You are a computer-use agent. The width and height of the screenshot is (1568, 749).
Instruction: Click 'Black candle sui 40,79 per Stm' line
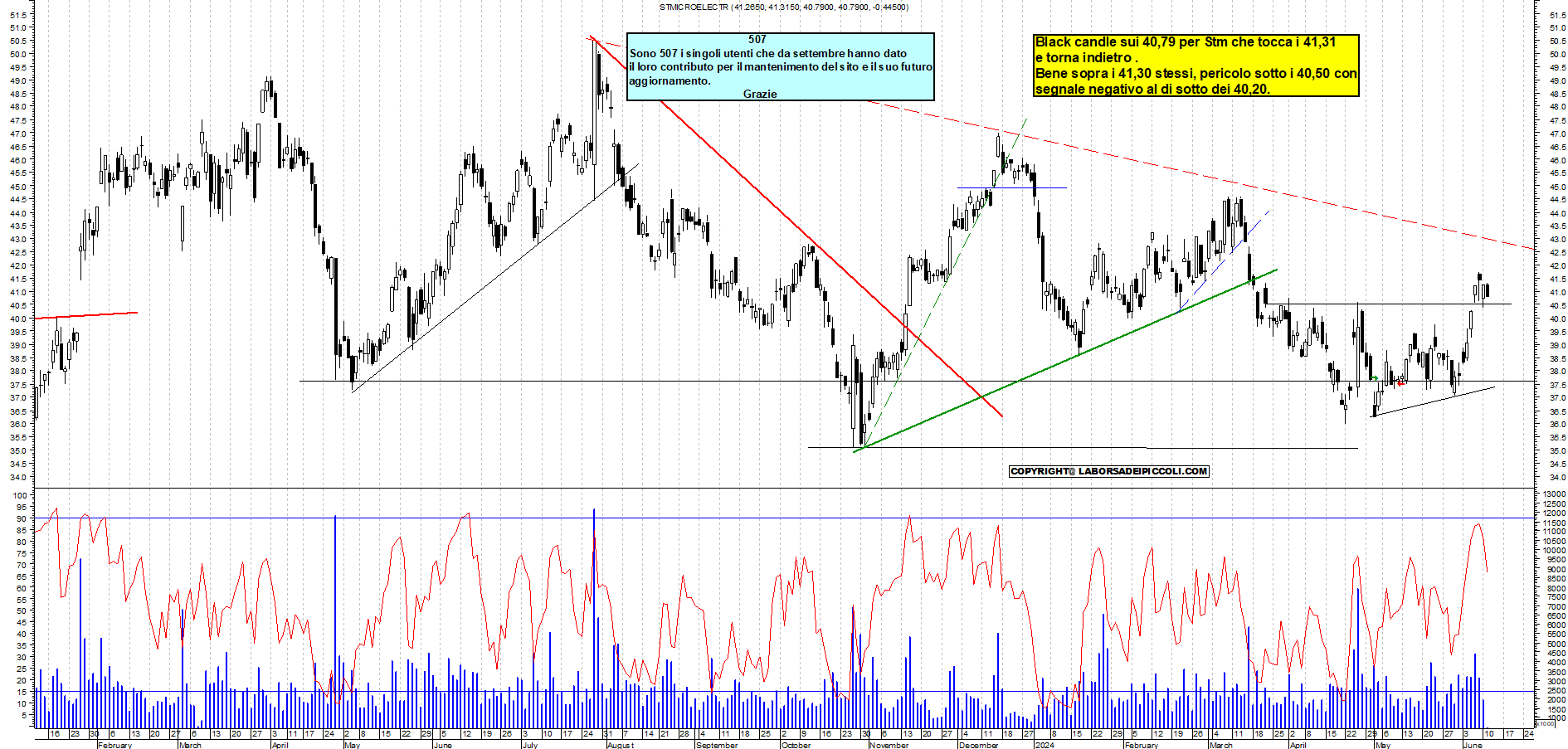click(x=1186, y=41)
